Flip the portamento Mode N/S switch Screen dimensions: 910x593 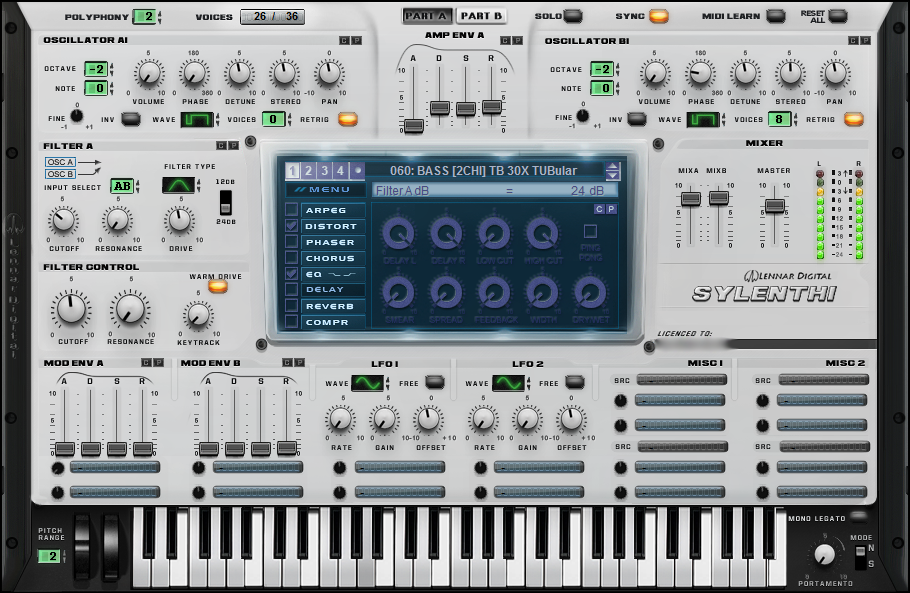coord(860,556)
